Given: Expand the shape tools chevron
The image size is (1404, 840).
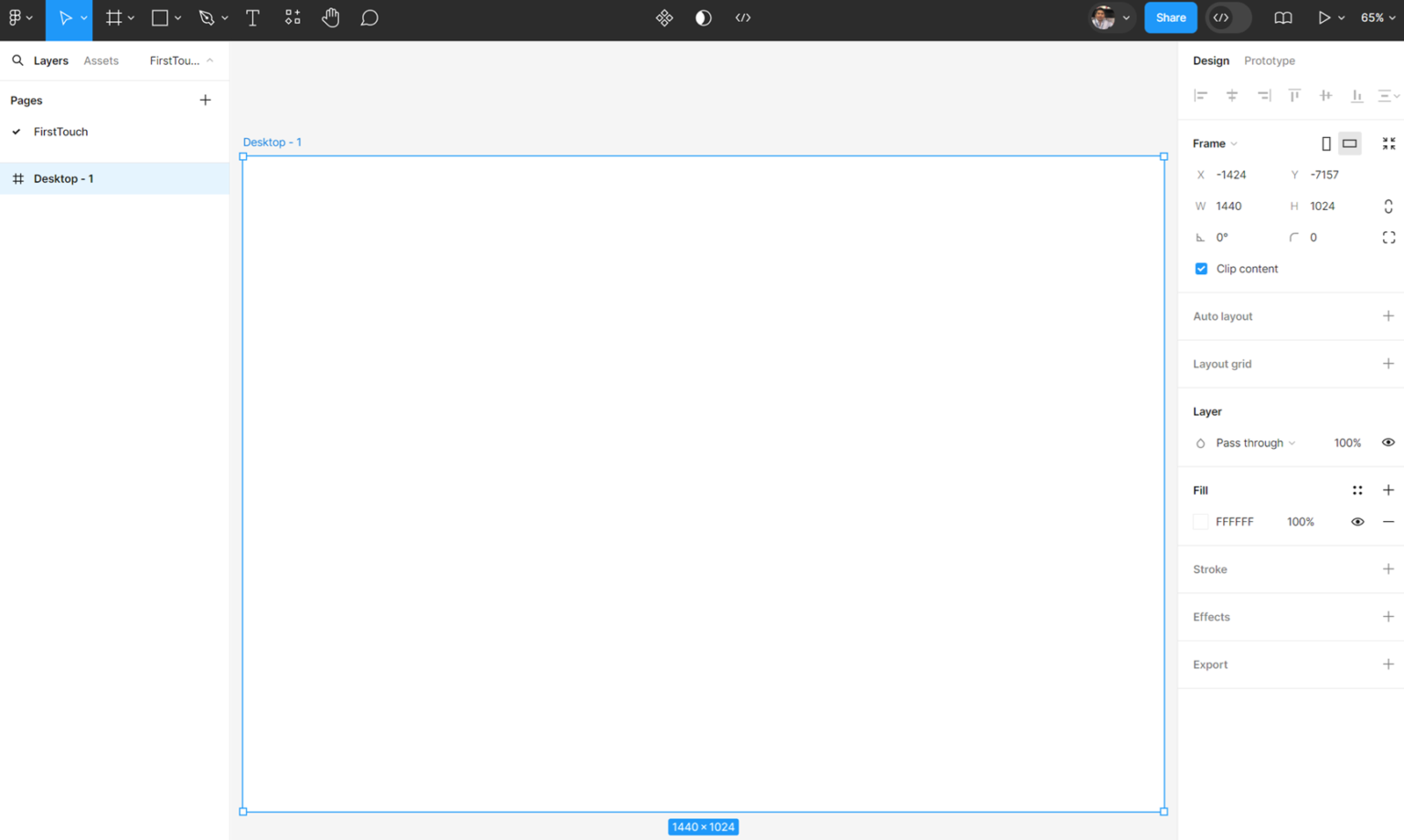Looking at the screenshot, I should click(x=178, y=17).
